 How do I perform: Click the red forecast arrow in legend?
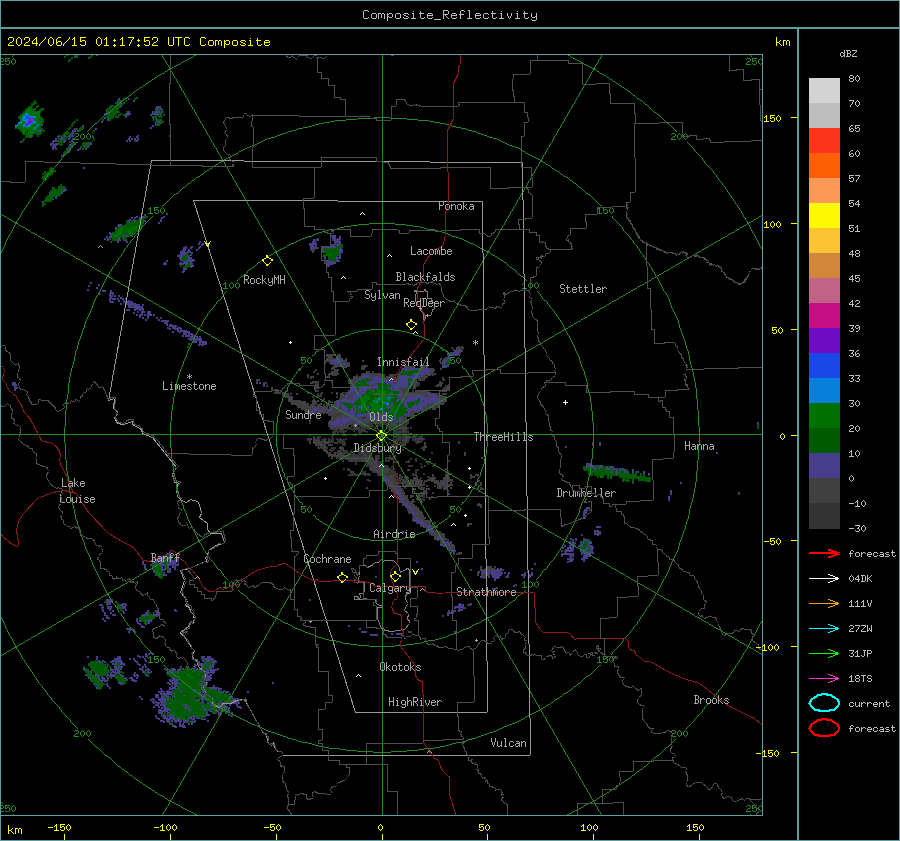coord(824,553)
